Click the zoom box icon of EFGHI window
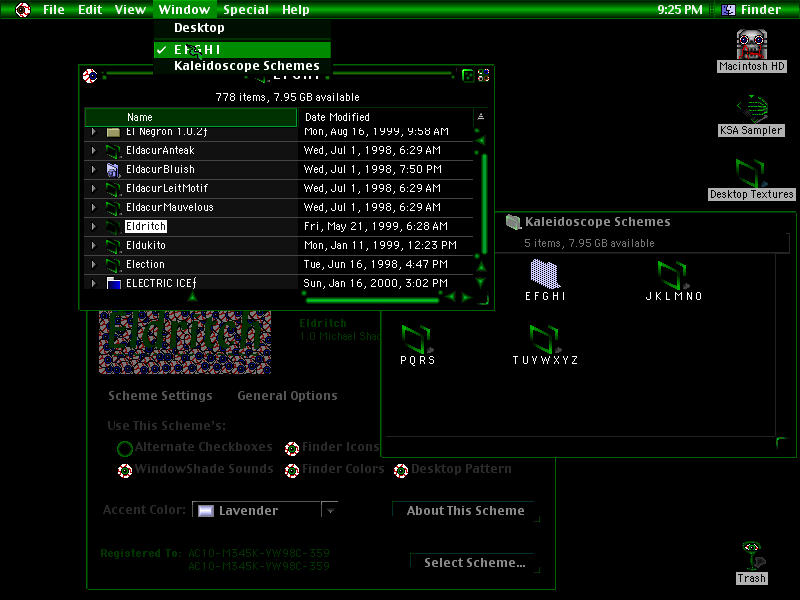This screenshot has height=600, width=800. (x=467, y=76)
